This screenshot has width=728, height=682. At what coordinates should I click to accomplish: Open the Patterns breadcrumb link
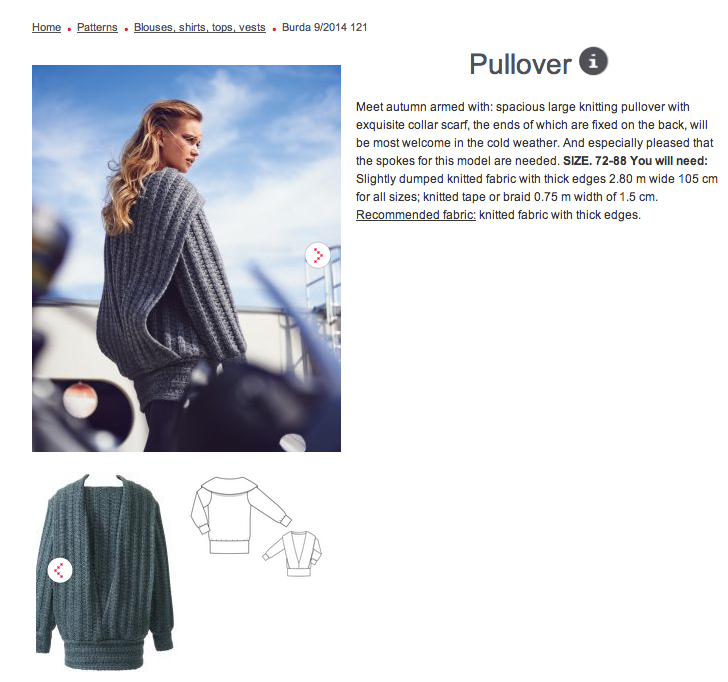(97, 27)
